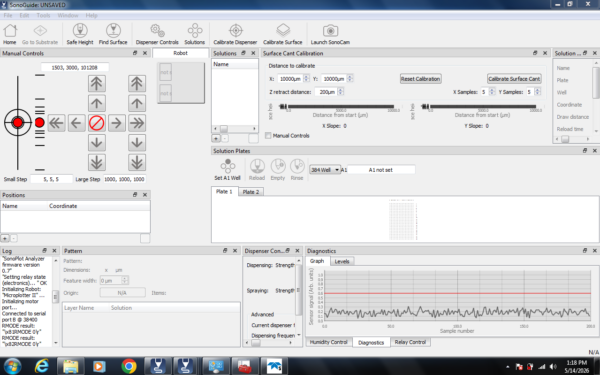Open the Help menu
This screenshot has height=375, width=600.
(91, 15)
